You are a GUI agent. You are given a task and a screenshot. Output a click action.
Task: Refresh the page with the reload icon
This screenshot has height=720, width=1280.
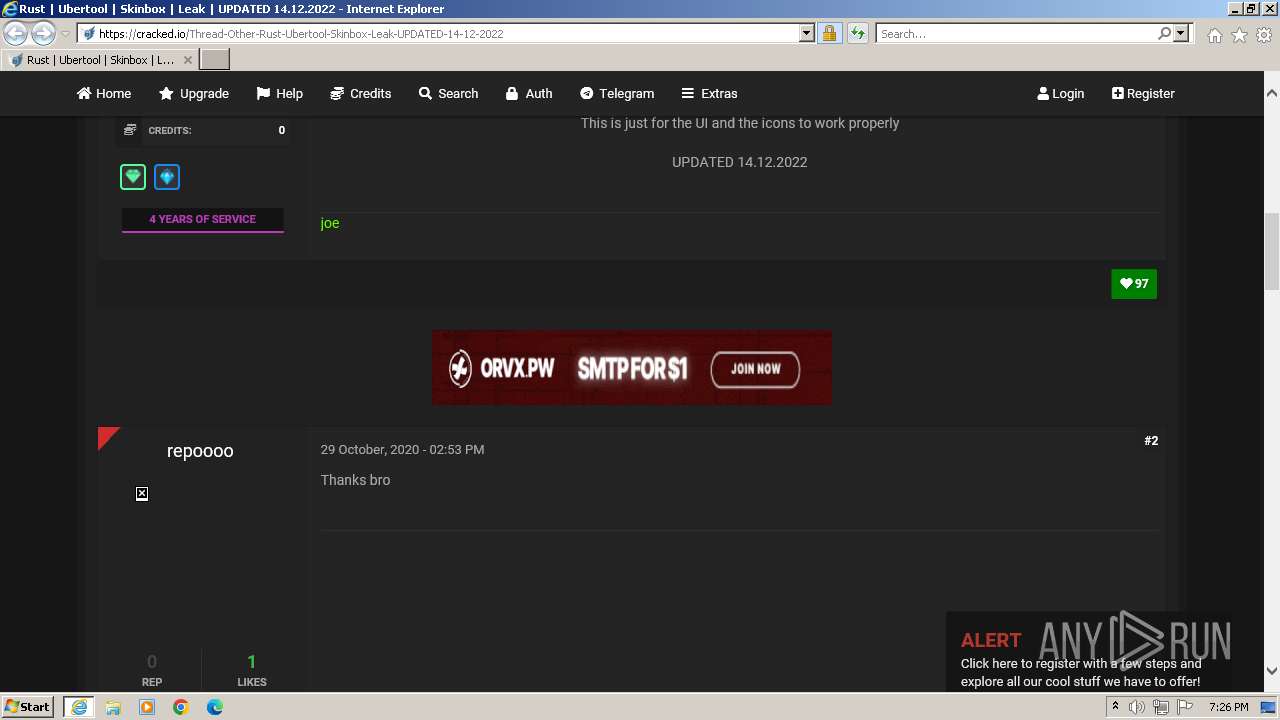click(858, 33)
